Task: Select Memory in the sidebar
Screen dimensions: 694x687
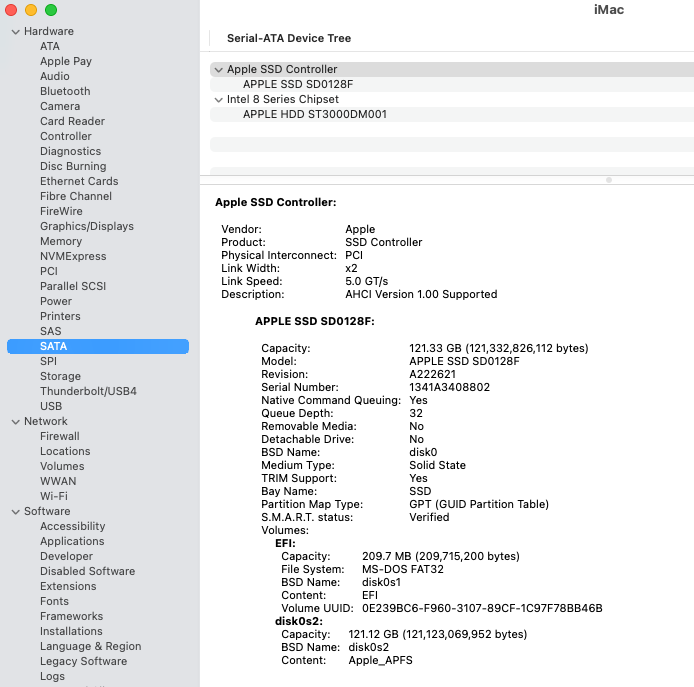Action: pyautogui.click(x=61, y=241)
